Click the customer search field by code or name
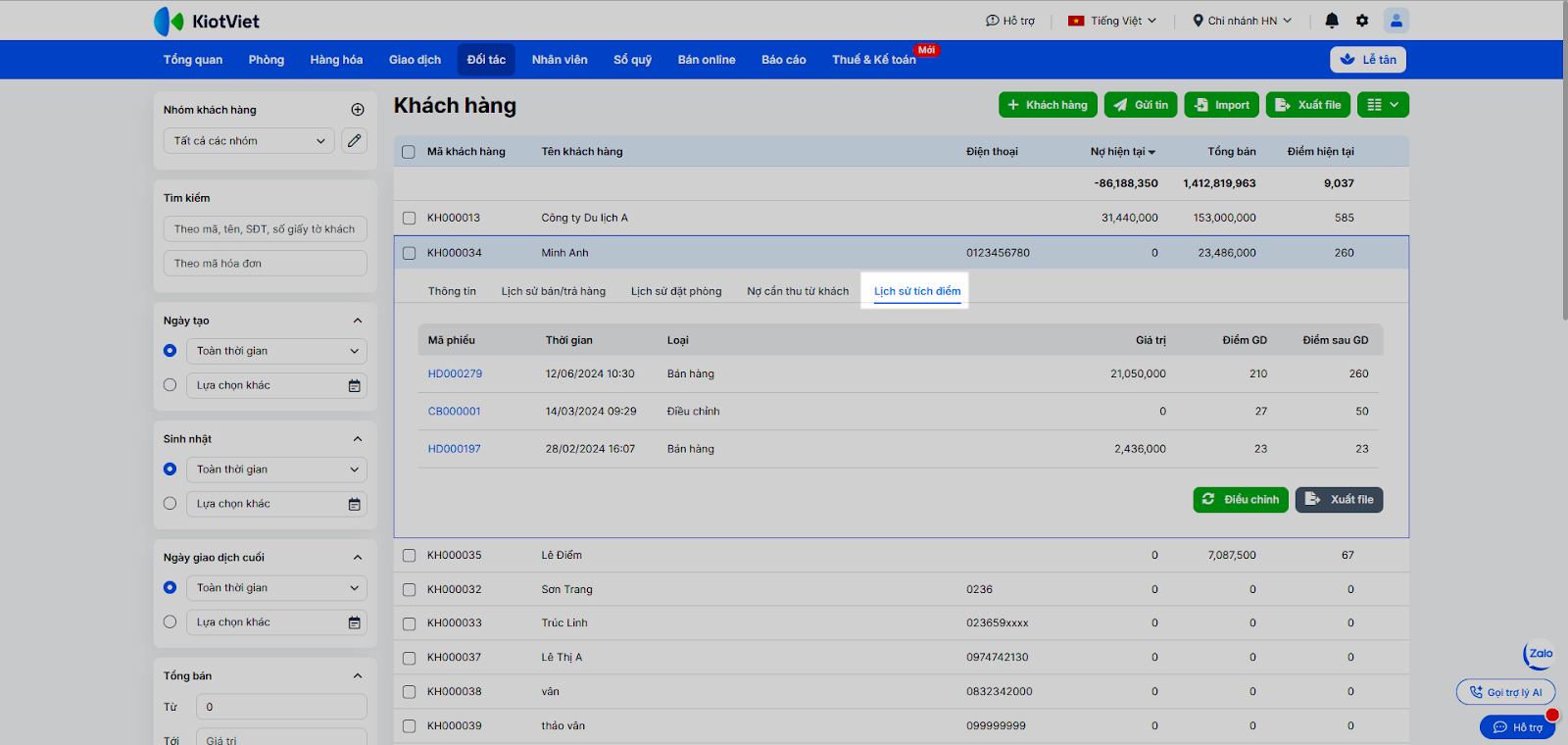The height and width of the screenshot is (745, 1568). pos(265,229)
